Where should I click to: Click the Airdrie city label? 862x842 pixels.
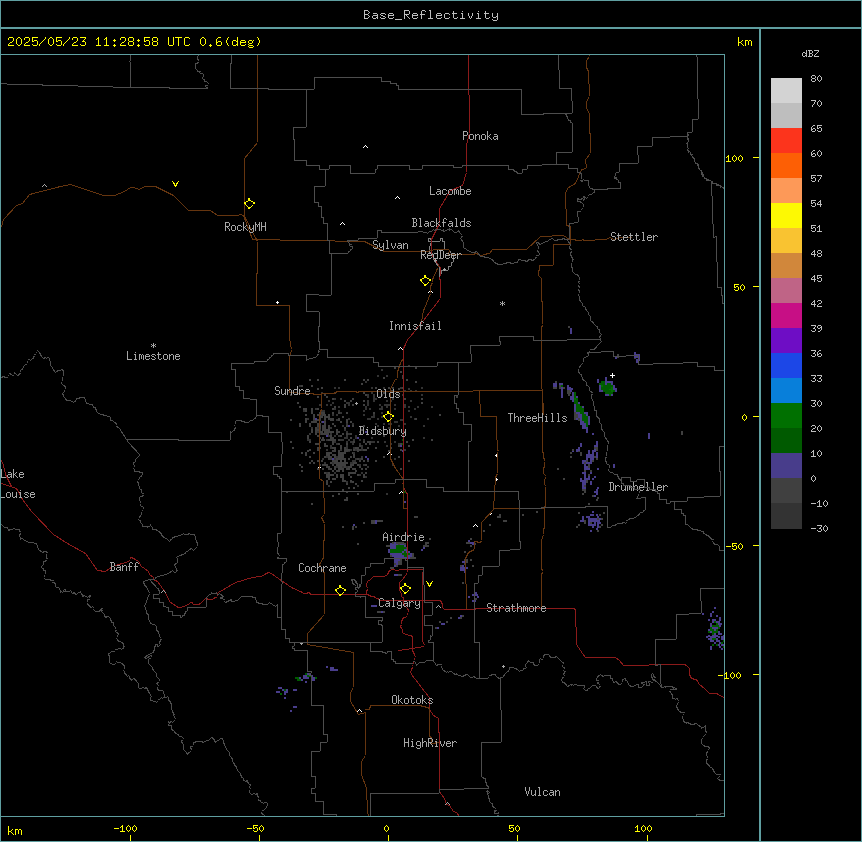[x=403, y=537]
